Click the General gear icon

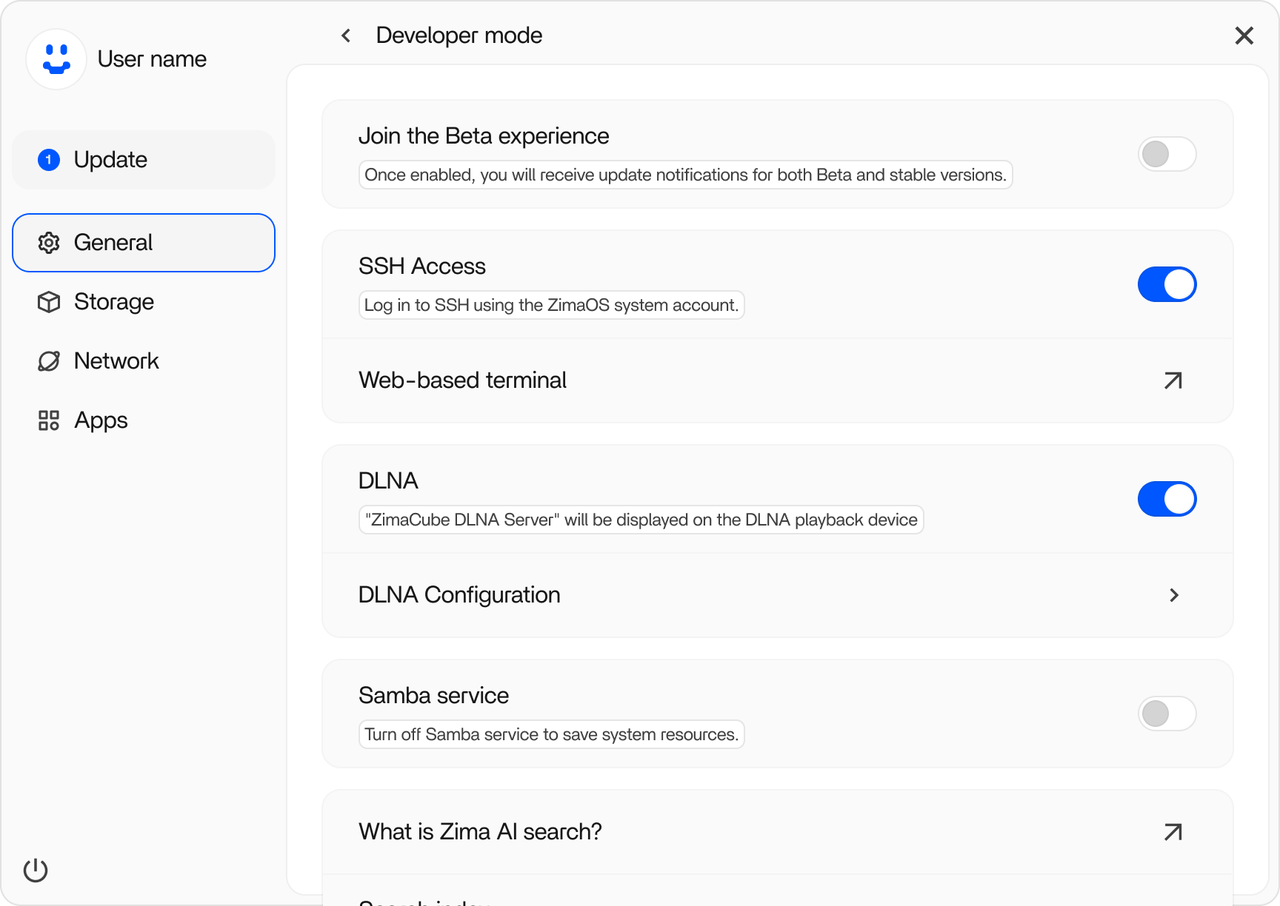click(48, 243)
